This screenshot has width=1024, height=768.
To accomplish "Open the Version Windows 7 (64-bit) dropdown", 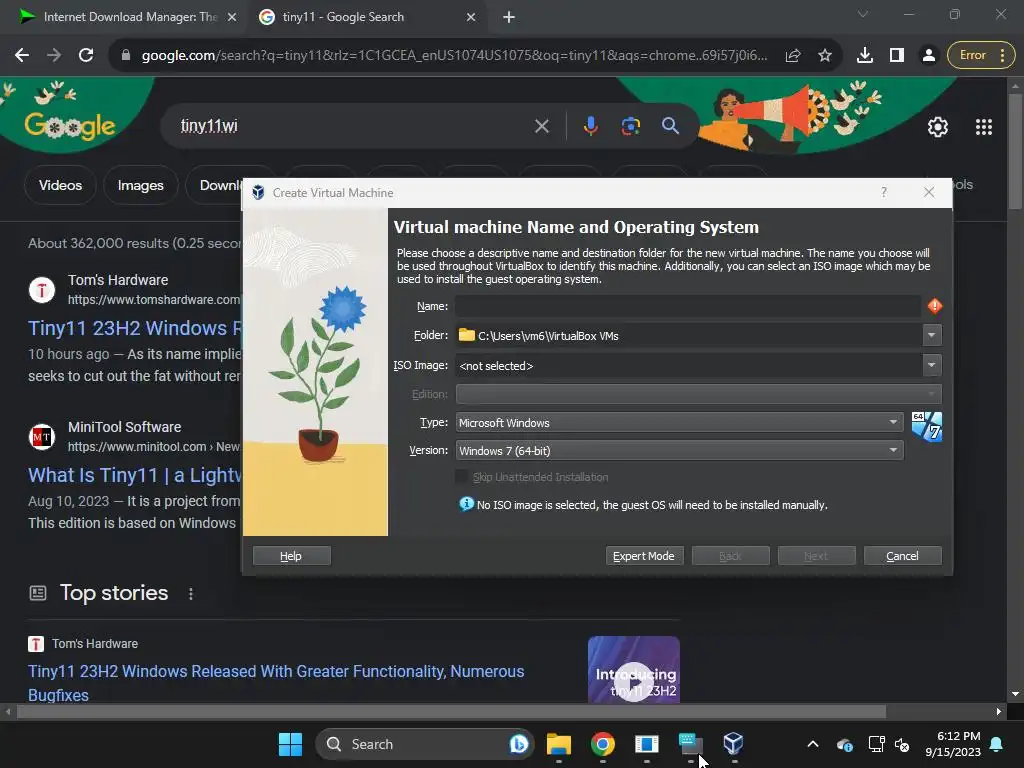I will point(679,451).
